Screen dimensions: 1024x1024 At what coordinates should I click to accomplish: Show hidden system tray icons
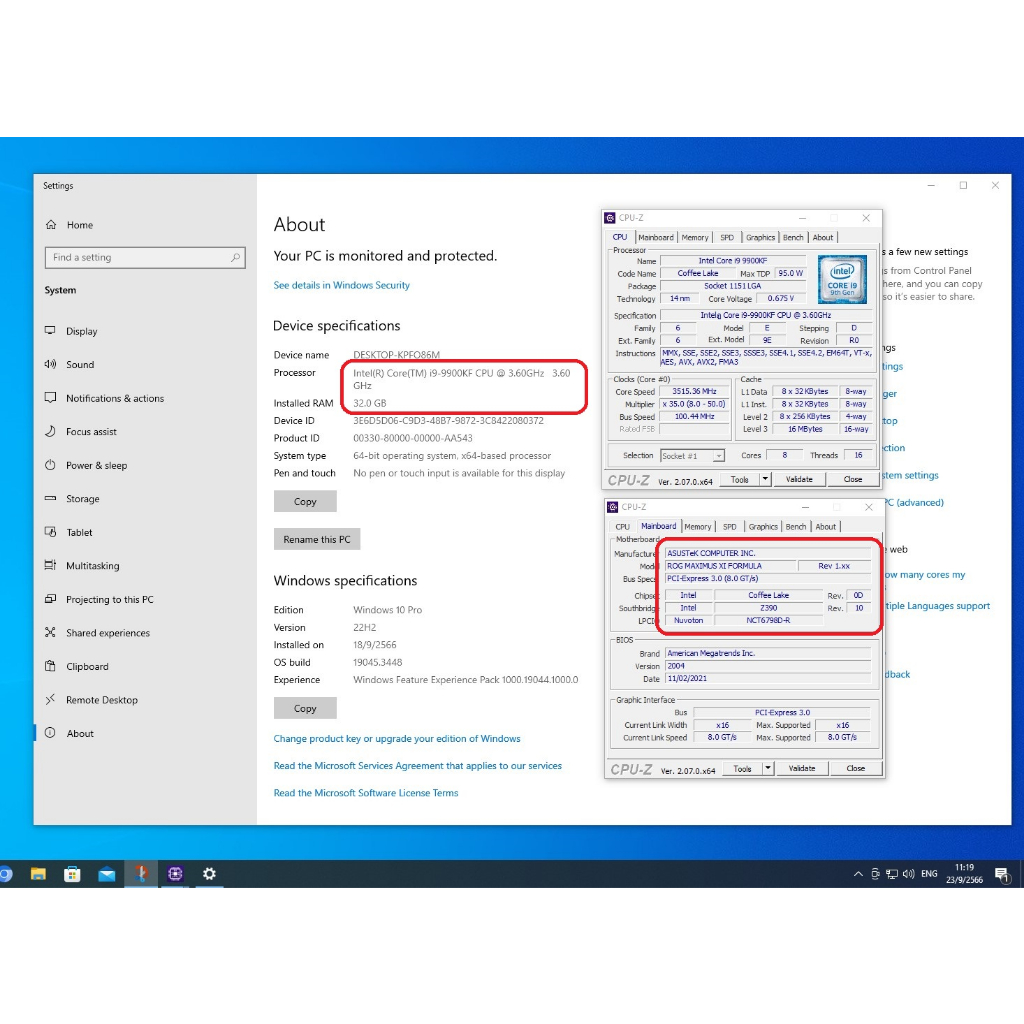(x=857, y=874)
